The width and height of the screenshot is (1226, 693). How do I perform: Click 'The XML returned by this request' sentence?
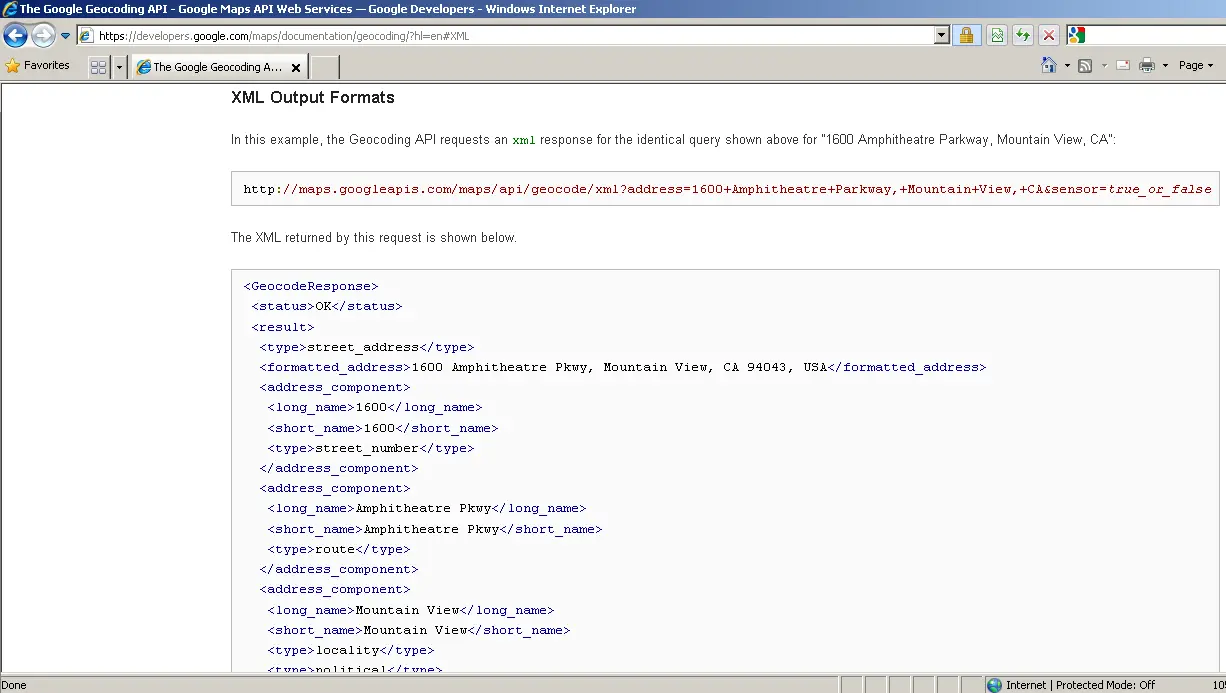[x=374, y=238]
